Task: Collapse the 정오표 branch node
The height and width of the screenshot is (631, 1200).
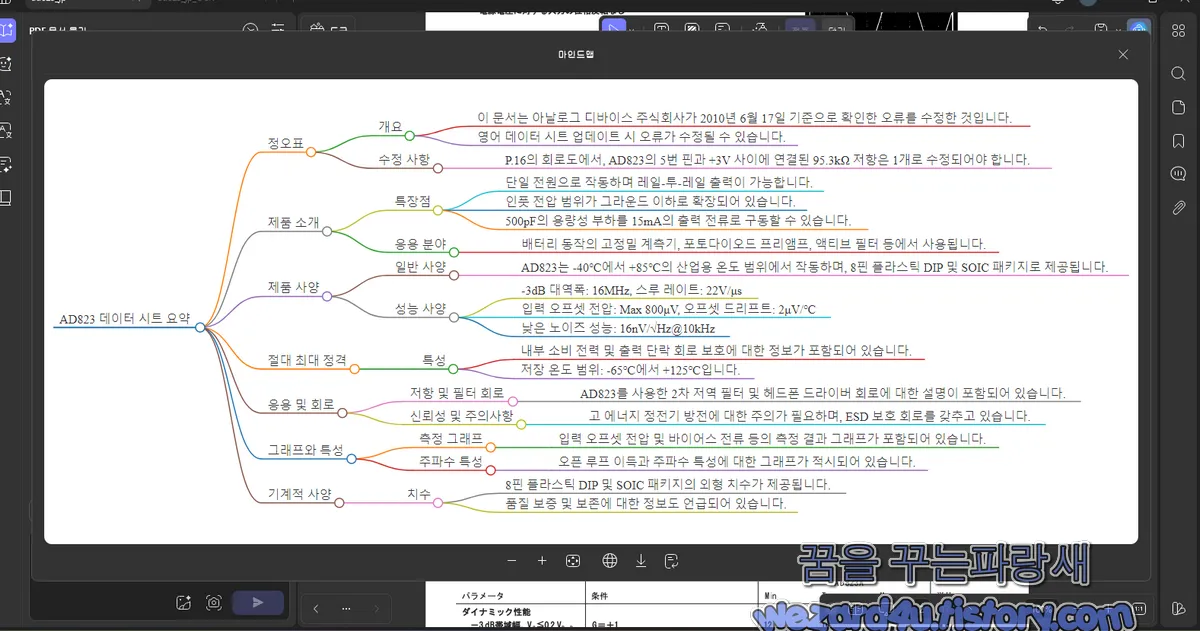Action: point(310,152)
